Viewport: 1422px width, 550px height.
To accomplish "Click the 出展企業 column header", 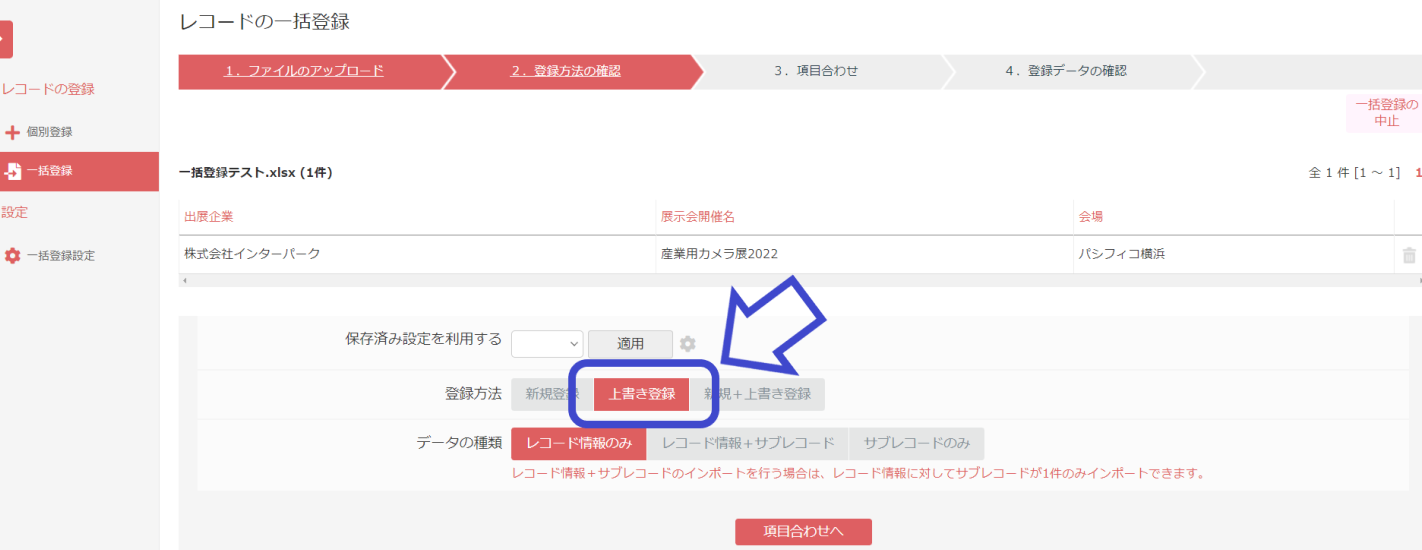I will (209, 217).
